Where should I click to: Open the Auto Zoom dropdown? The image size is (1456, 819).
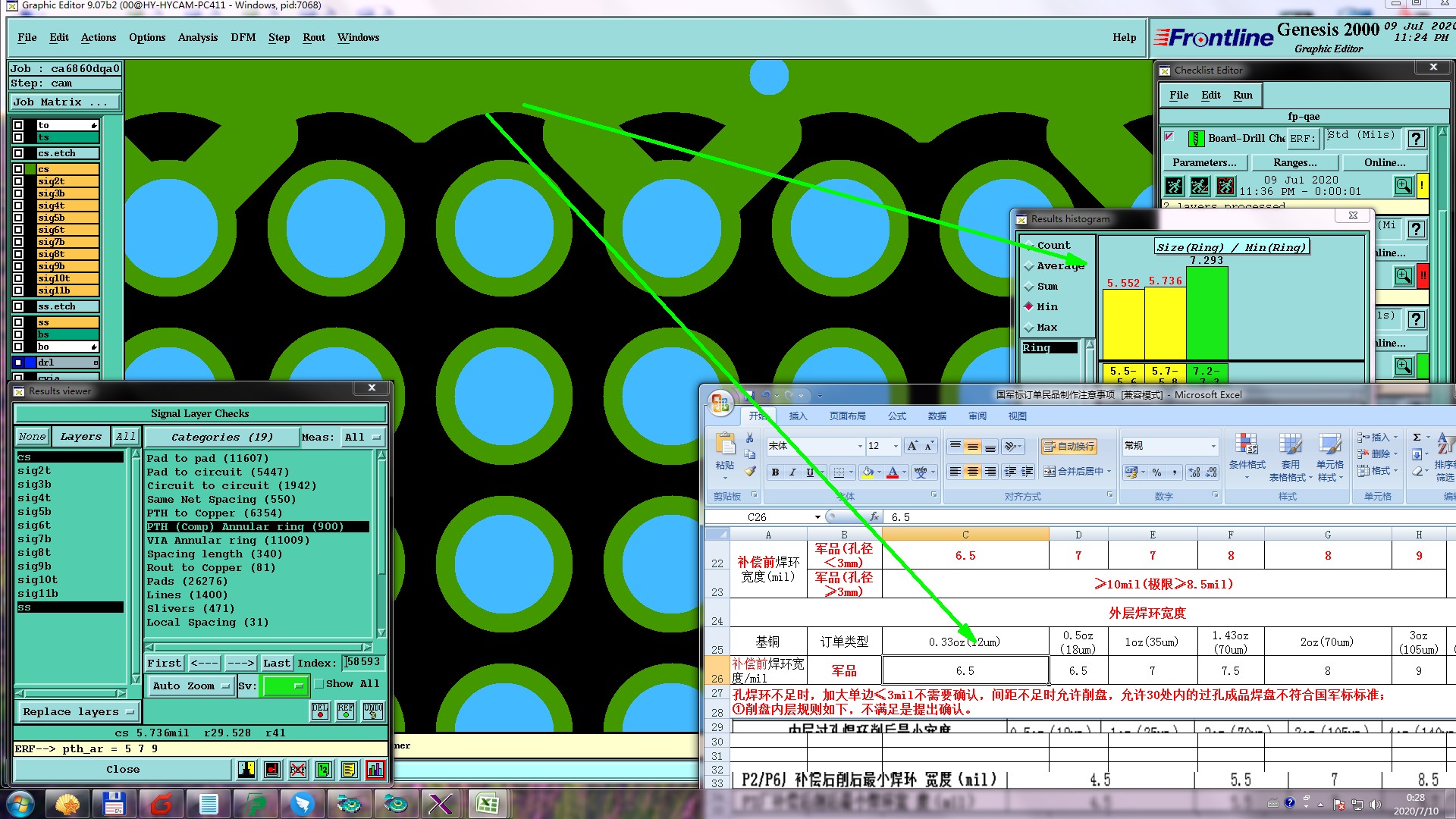[191, 686]
